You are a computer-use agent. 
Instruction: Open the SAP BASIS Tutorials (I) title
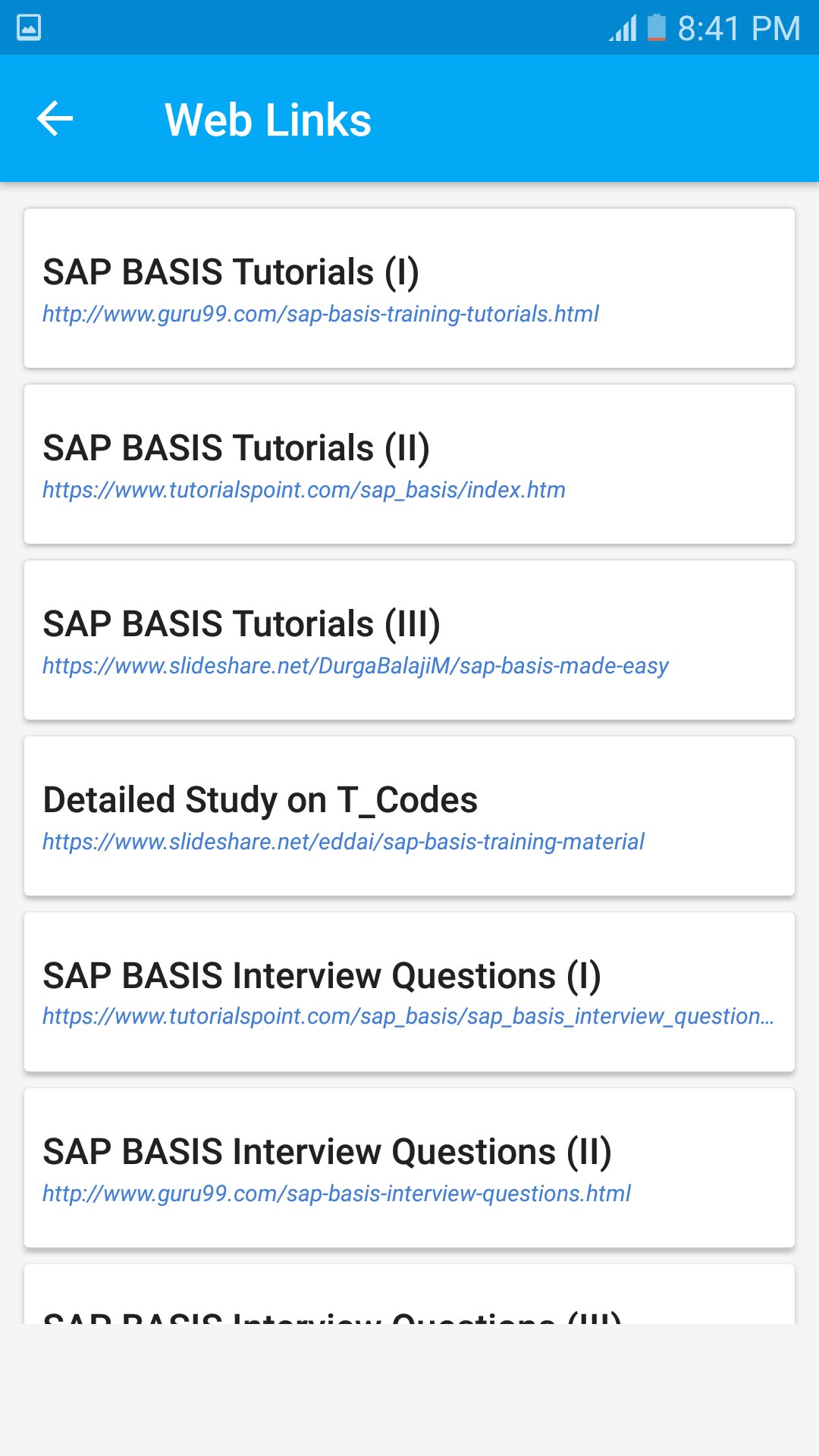point(231,271)
